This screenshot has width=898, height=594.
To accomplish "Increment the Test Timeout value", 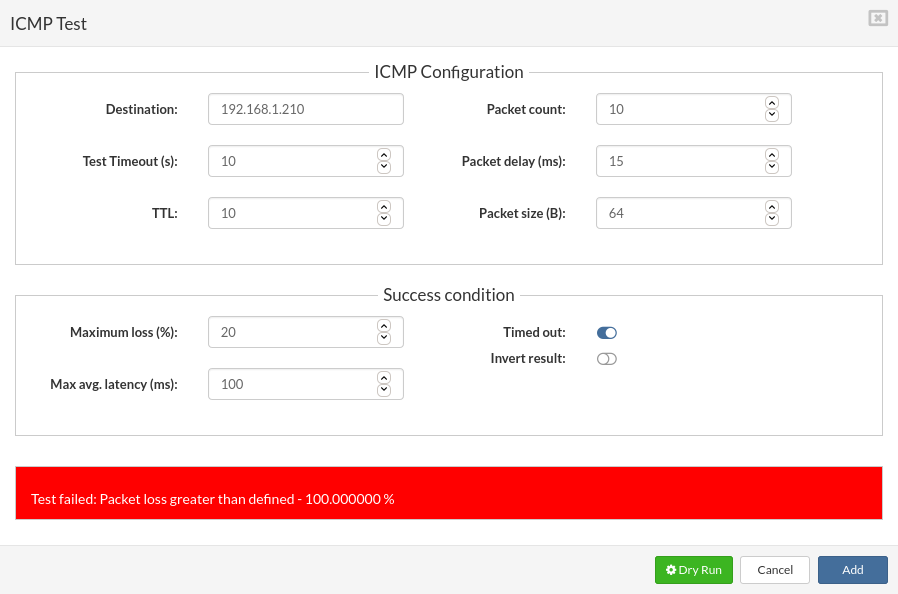I will point(383,155).
